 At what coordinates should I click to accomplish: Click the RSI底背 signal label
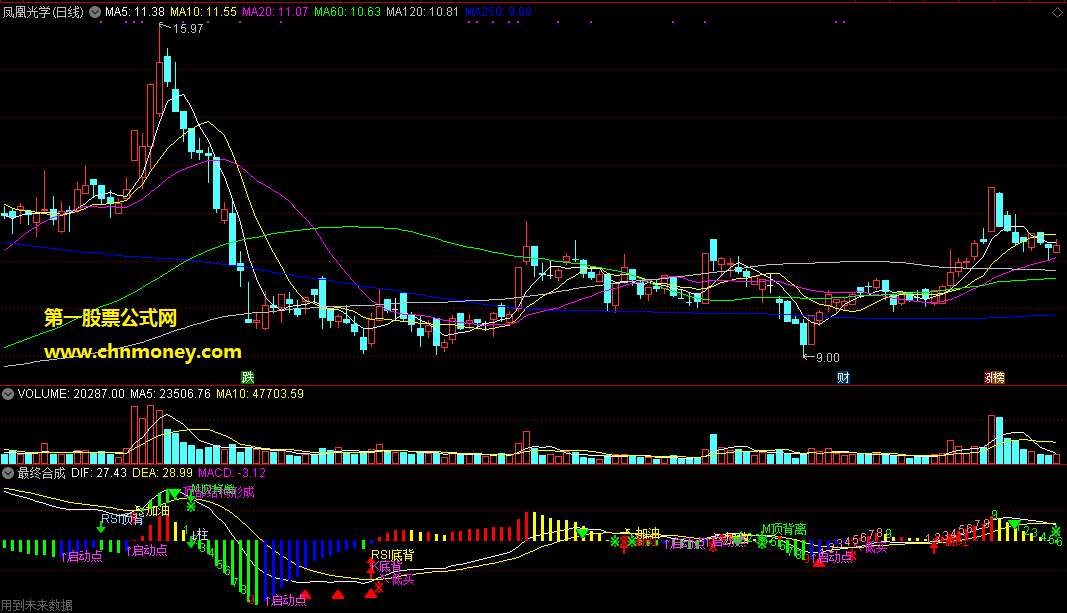[393, 555]
